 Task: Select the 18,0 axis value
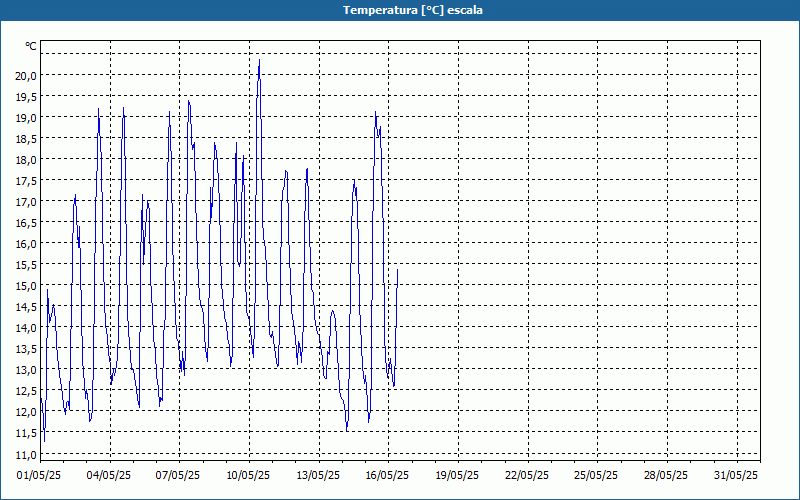click(x=27, y=160)
